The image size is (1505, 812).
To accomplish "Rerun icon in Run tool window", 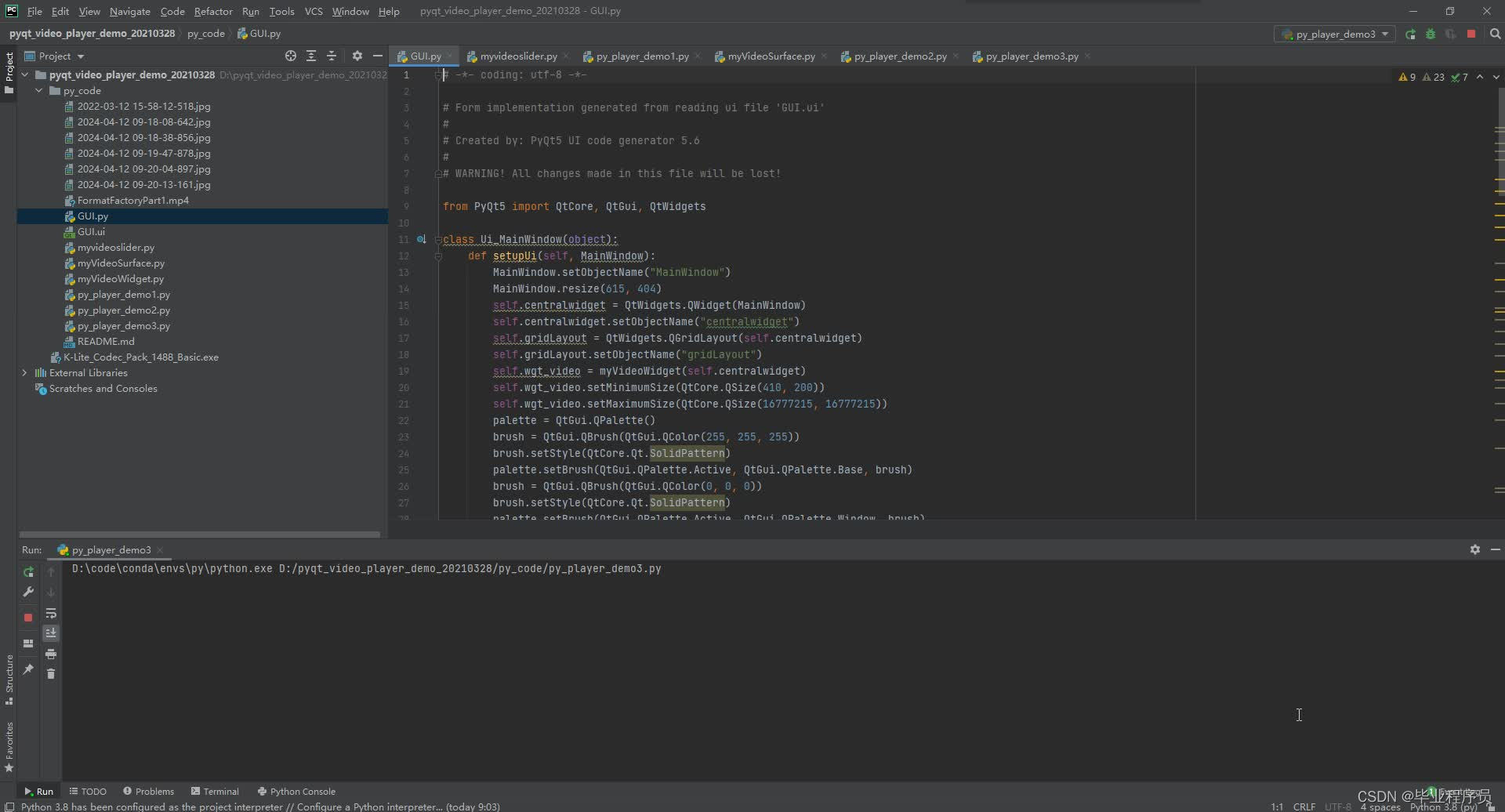I will 28,571.
